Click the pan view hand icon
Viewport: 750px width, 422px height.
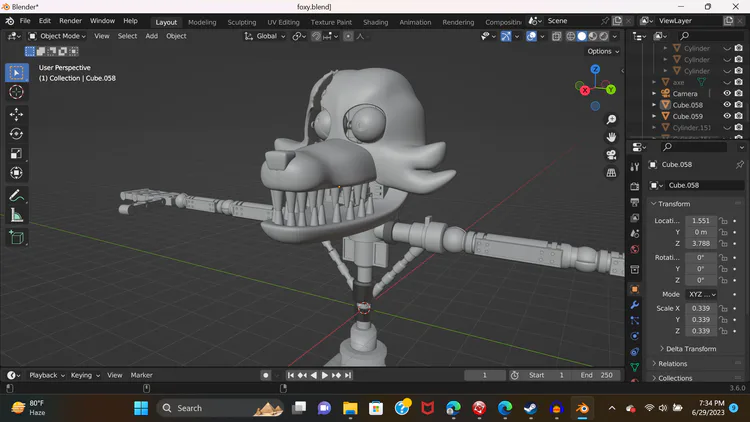click(611, 137)
